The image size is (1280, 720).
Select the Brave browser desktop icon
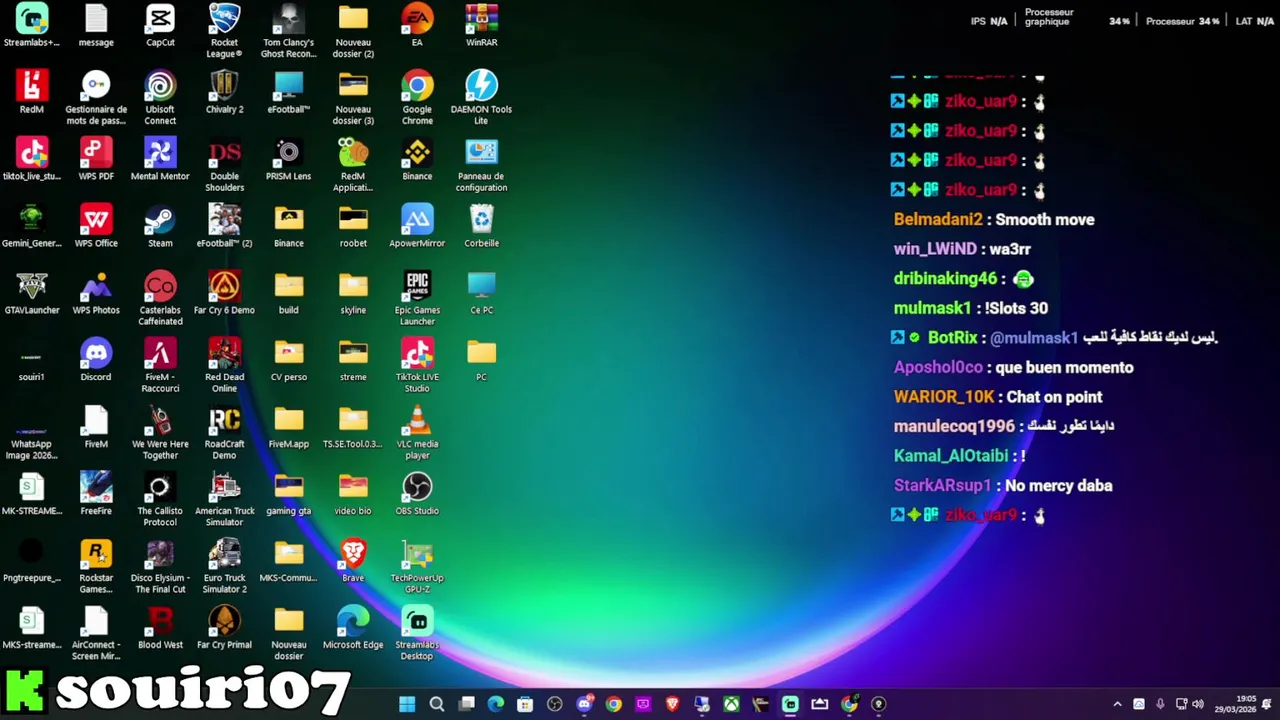pos(353,561)
